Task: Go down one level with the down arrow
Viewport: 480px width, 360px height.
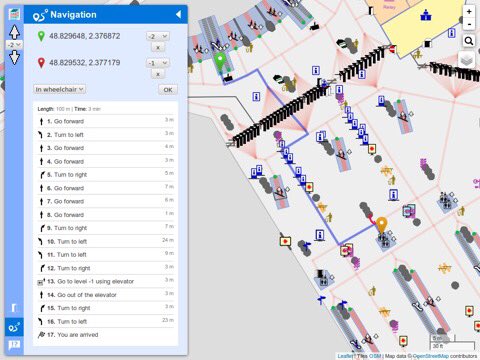Action: pos(14,57)
